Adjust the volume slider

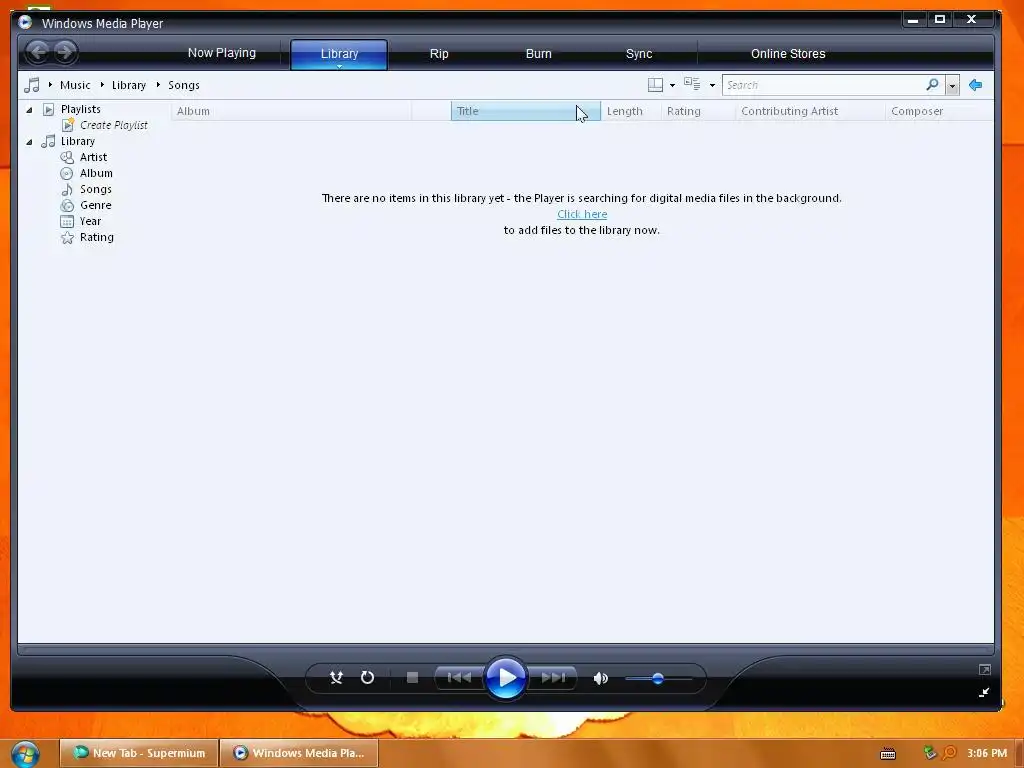point(658,679)
